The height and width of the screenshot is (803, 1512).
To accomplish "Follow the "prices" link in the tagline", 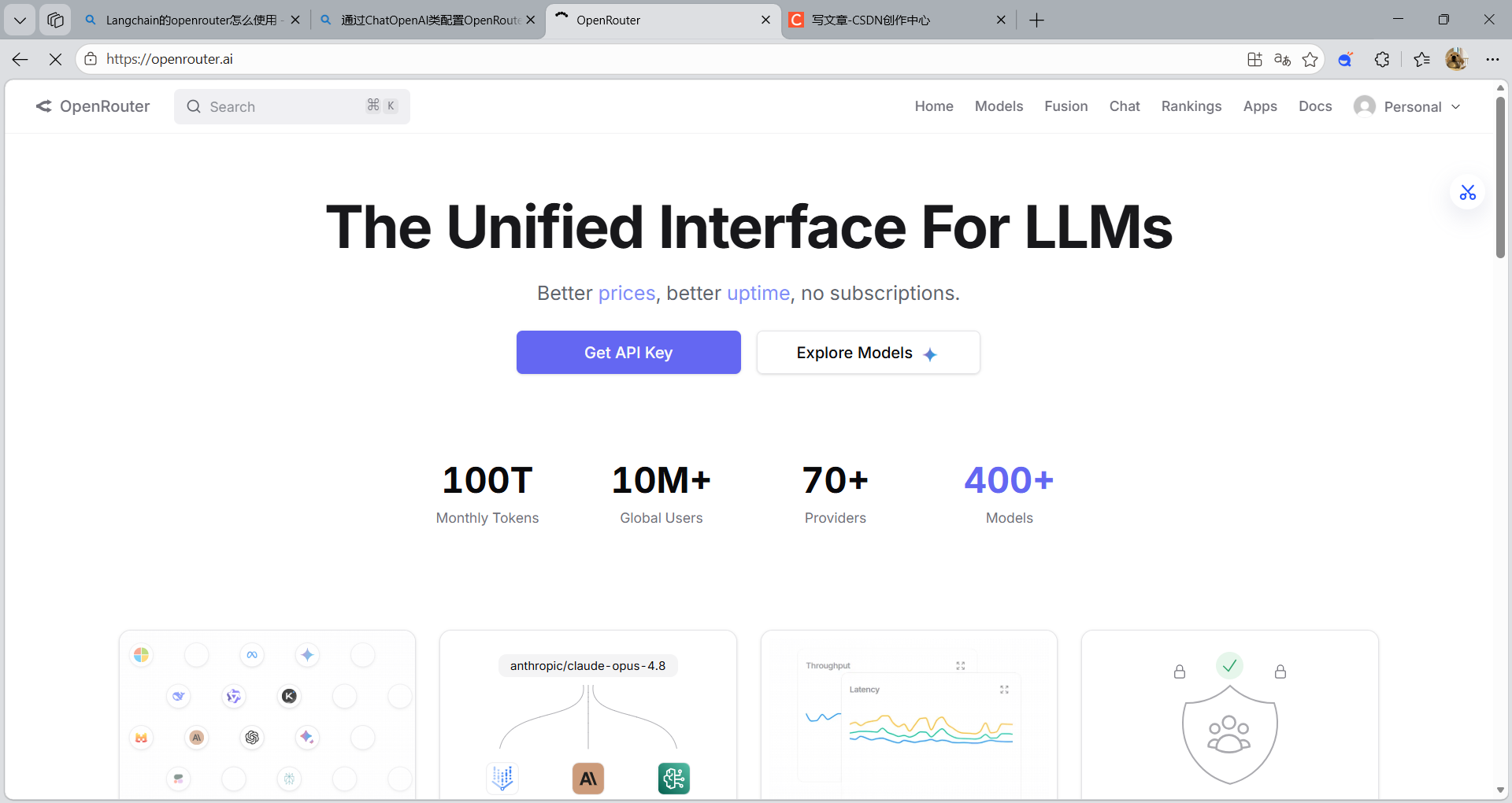I will point(627,293).
